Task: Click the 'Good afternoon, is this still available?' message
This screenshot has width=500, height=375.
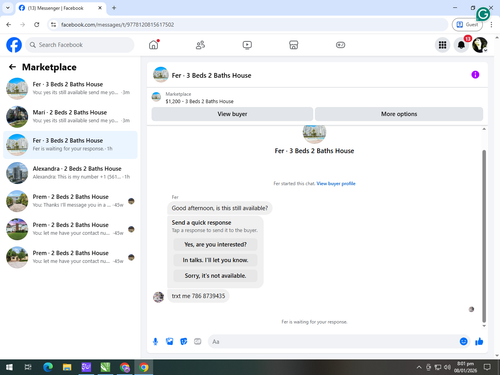Action: click(220, 208)
